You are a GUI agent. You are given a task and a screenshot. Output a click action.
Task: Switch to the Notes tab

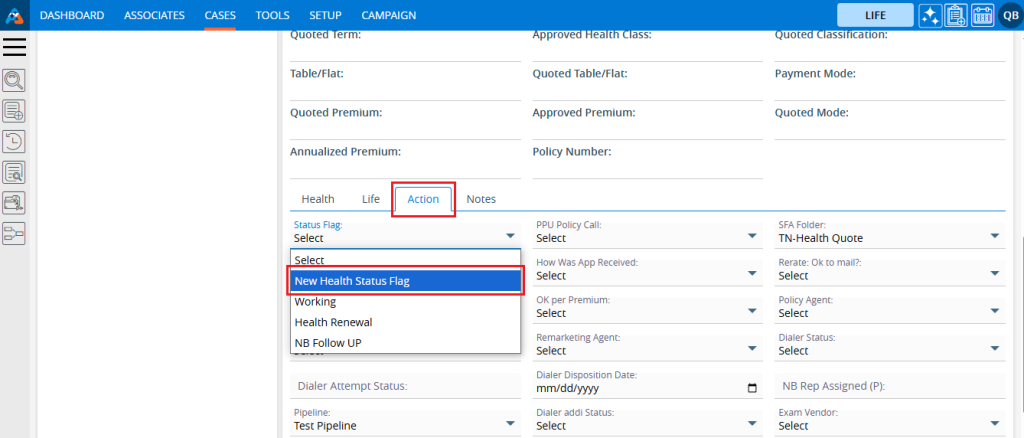(x=481, y=199)
